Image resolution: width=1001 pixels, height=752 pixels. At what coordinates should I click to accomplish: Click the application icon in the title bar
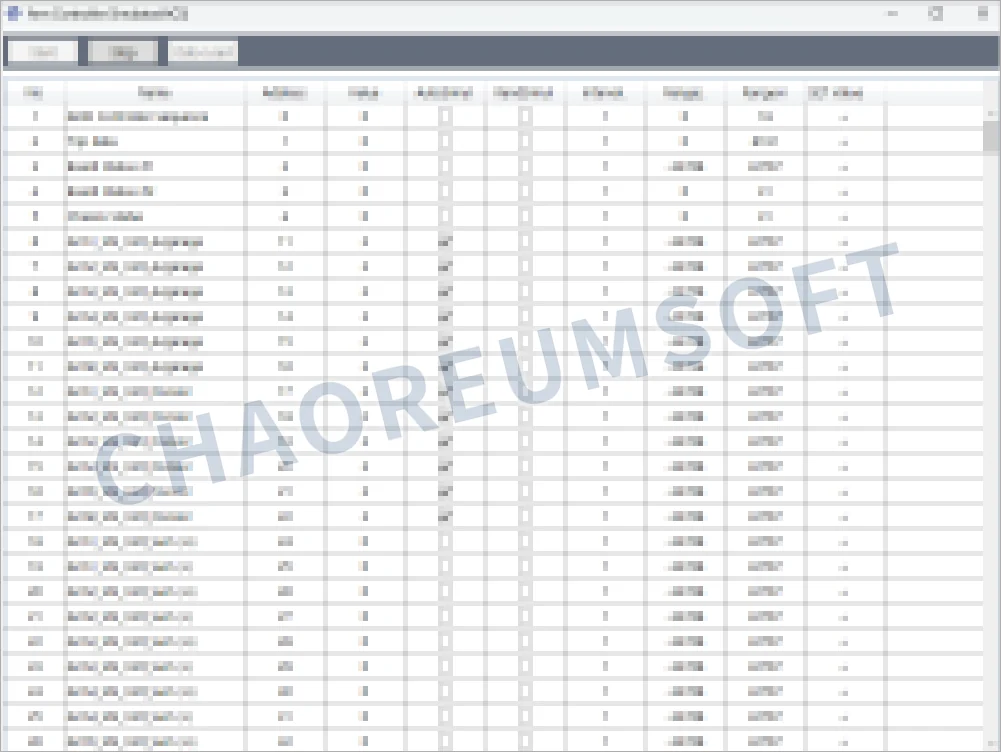click(x=13, y=13)
